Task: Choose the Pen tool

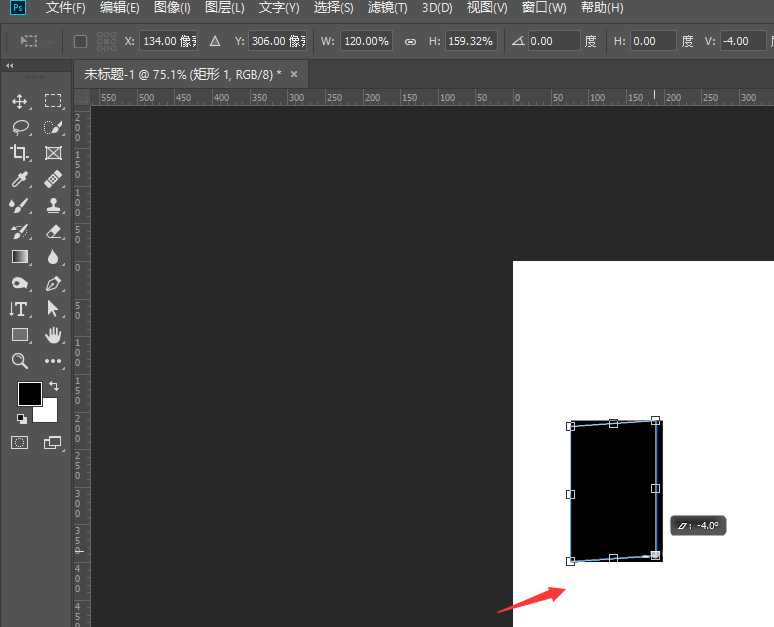Action: pos(53,283)
